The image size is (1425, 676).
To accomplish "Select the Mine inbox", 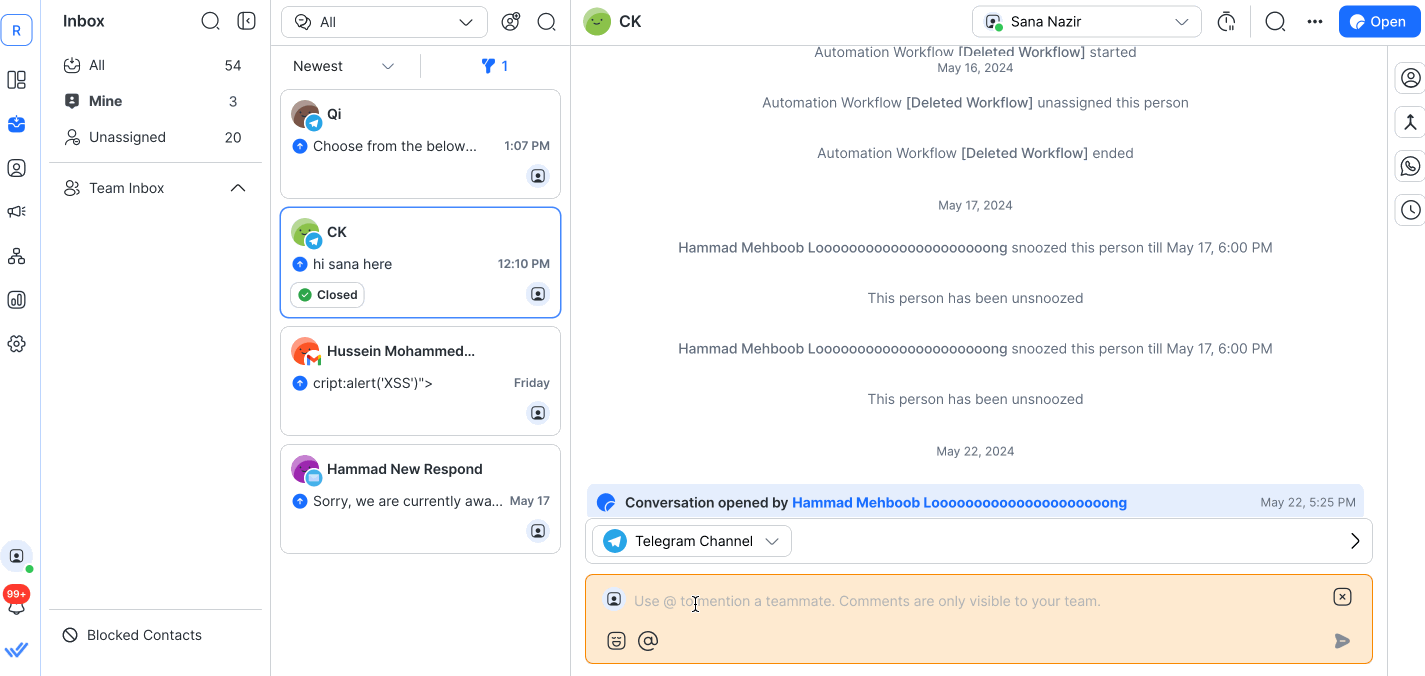I will 105,101.
